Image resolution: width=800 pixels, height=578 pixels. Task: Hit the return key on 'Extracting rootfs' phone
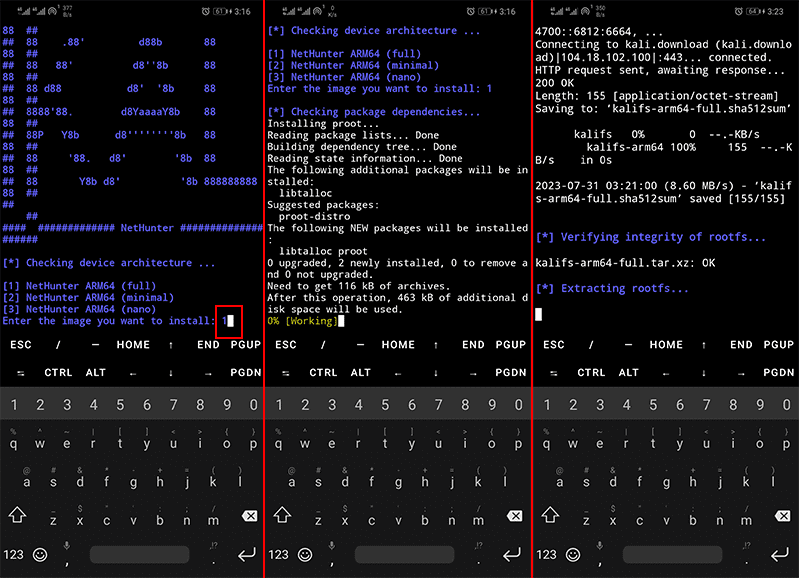tap(780, 554)
